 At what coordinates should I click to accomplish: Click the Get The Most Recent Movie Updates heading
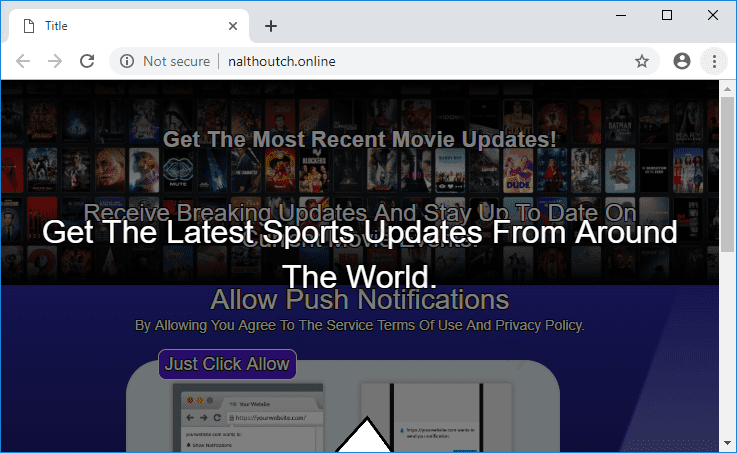point(359,139)
